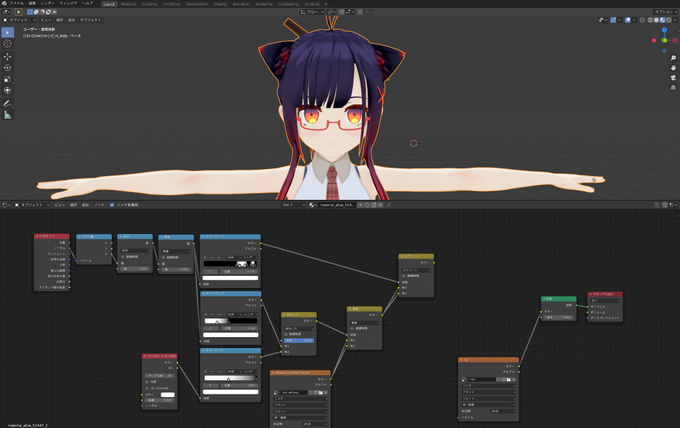
Task: Switch to the Shading workspace tab
Action: click(220, 4)
